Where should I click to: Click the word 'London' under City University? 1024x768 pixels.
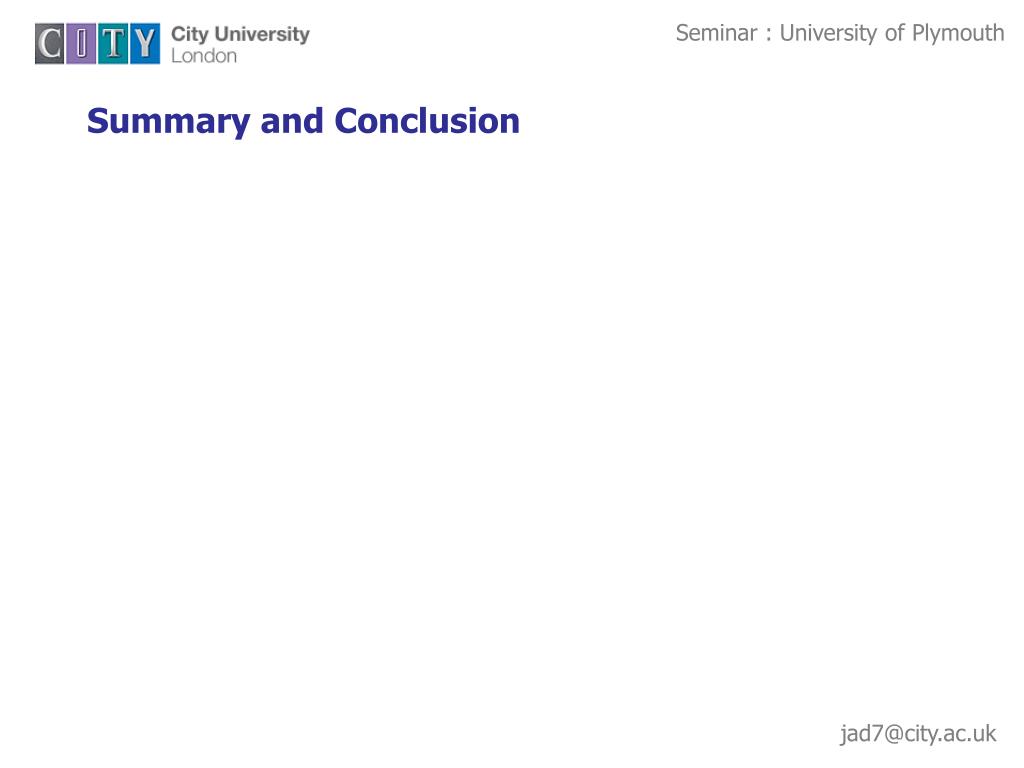204,56
